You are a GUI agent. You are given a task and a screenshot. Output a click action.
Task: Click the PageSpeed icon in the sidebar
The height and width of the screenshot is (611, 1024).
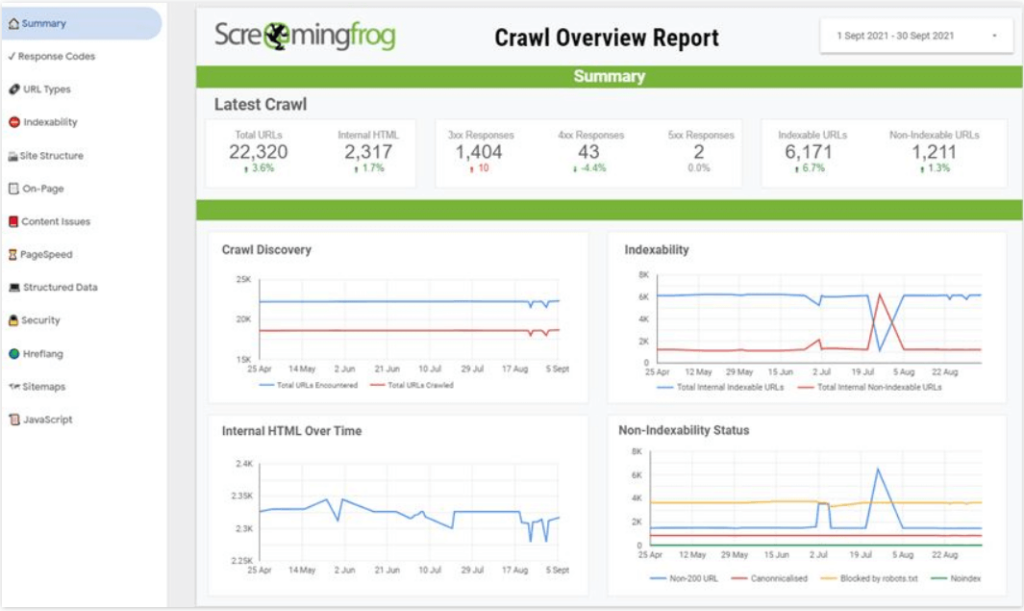pos(12,254)
